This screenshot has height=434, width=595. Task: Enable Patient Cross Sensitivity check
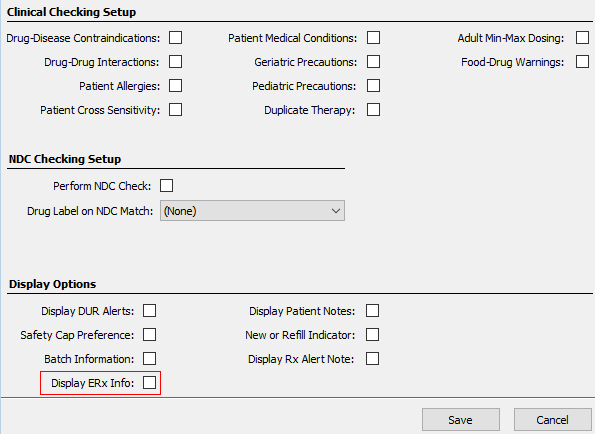175,110
